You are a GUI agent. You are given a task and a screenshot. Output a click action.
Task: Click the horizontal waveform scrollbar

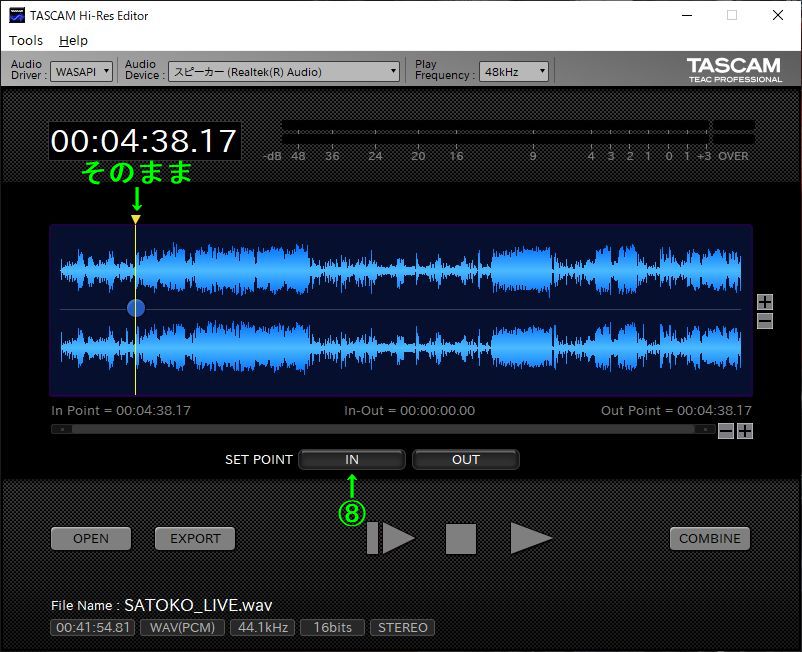pyautogui.click(x=383, y=429)
